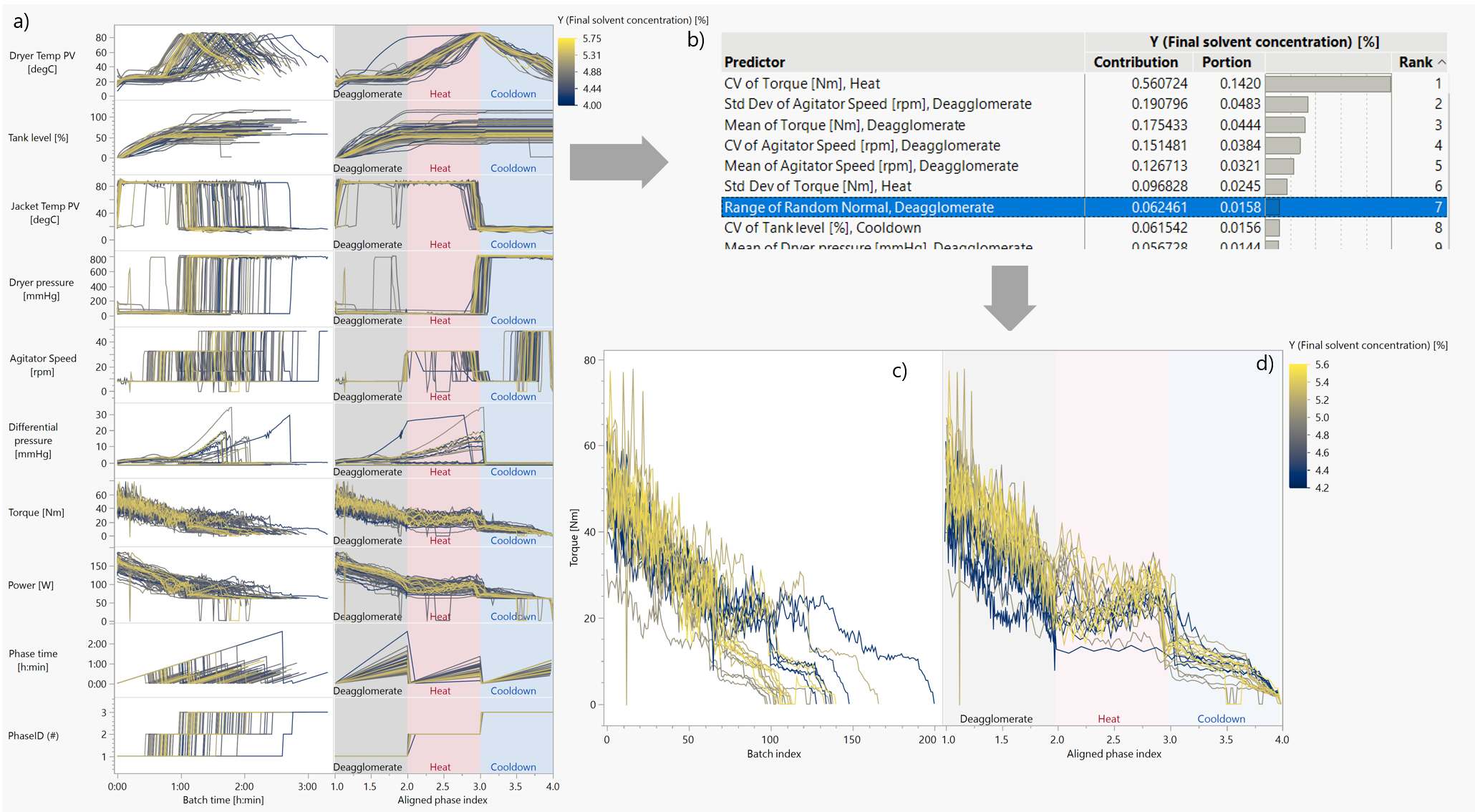Screen dimensions: 1475x812
Task: Select the Std Dev of Agitator Speed row
Action: (877, 103)
